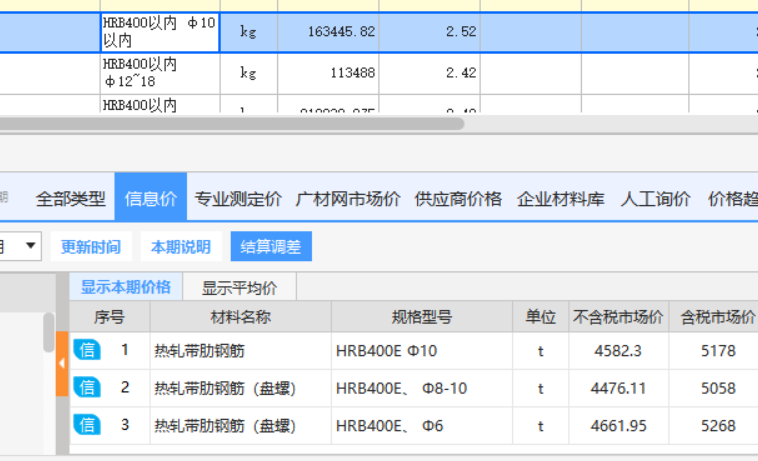Select the 信息价 tab
The width and height of the screenshot is (758, 461).
click(x=151, y=198)
